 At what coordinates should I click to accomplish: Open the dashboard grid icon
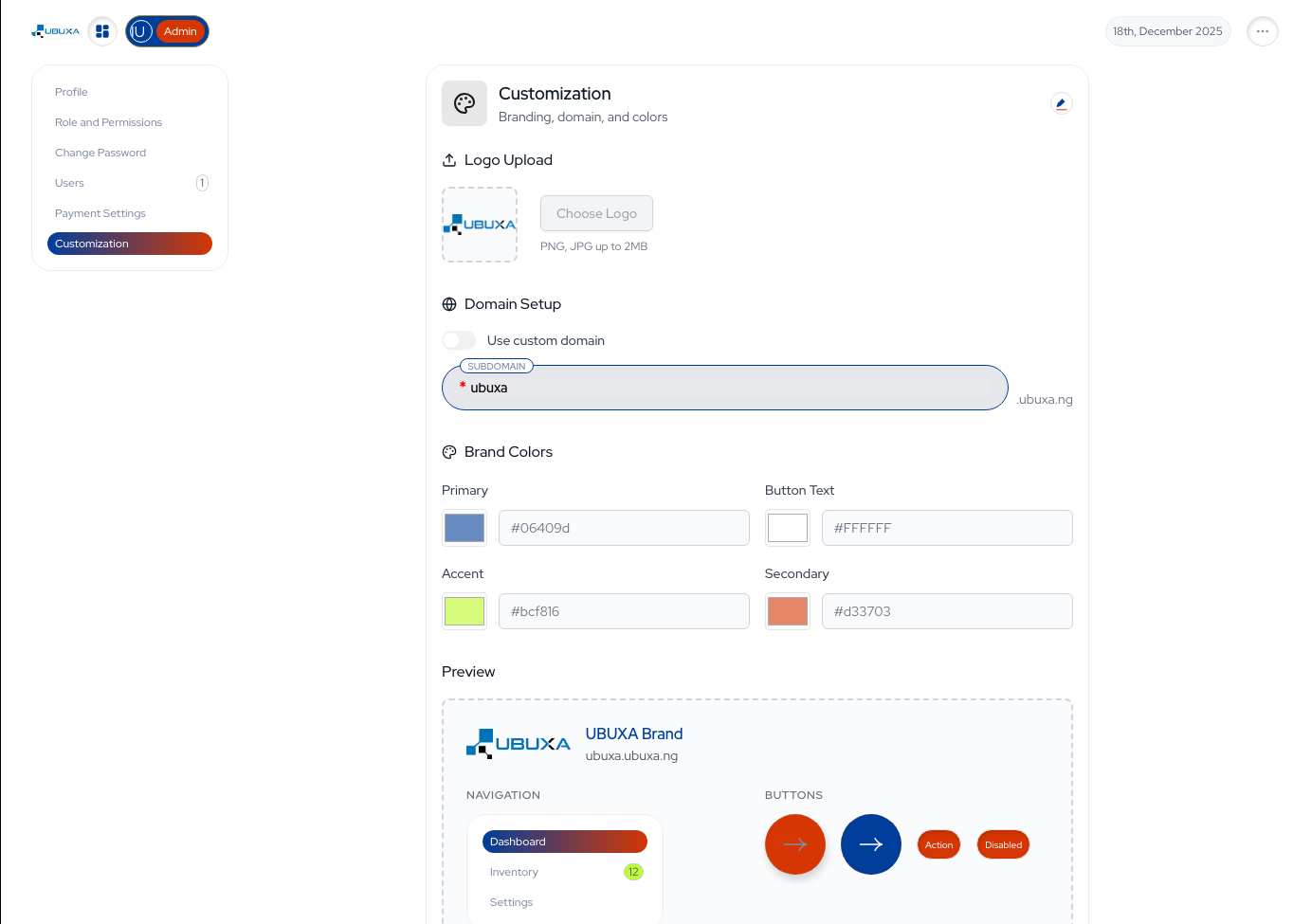102,31
